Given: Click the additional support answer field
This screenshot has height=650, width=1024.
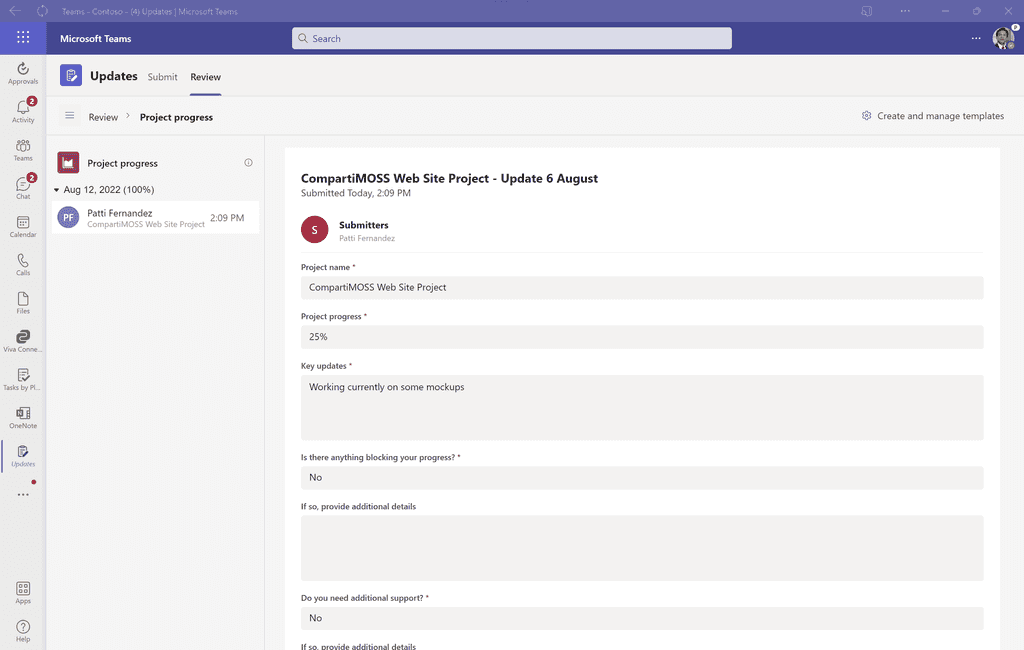Looking at the screenshot, I should (642, 618).
